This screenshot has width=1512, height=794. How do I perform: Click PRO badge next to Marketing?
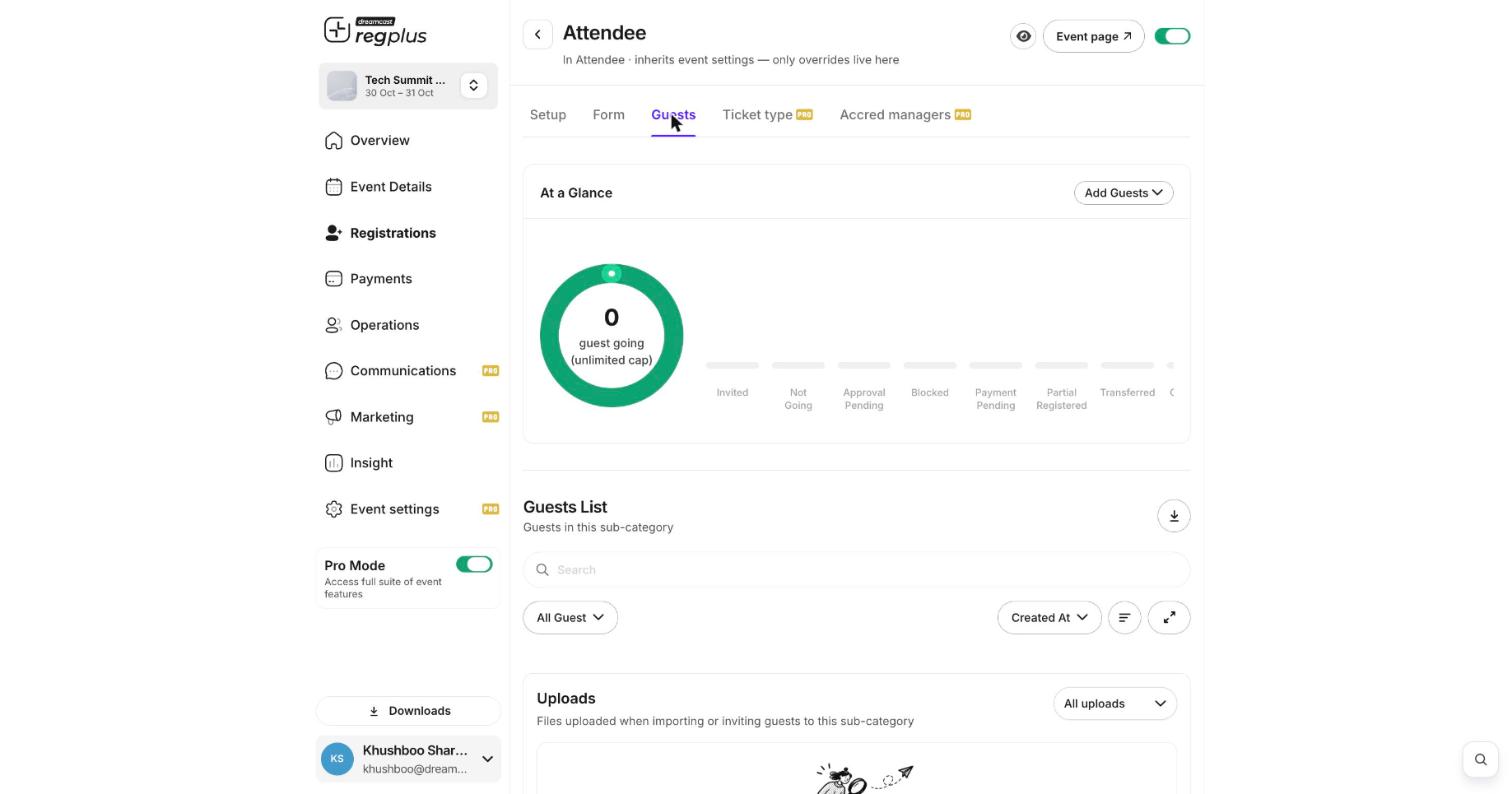(490, 417)
